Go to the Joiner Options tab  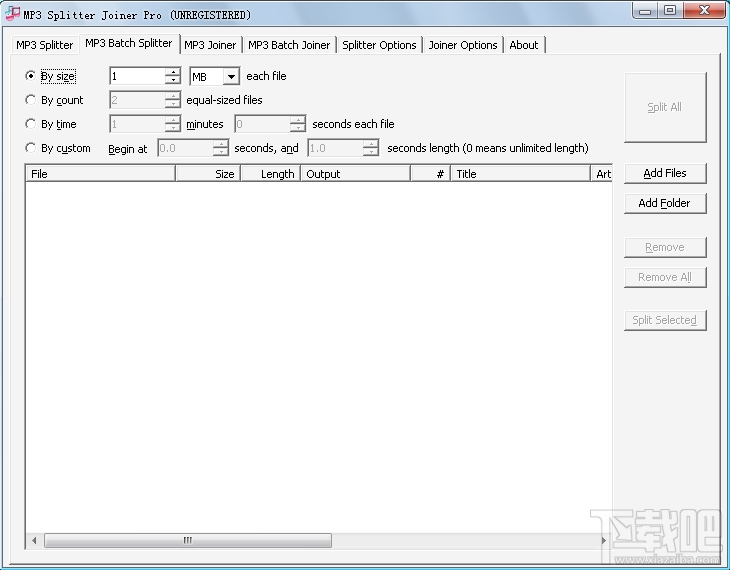[x=463, y=45]
